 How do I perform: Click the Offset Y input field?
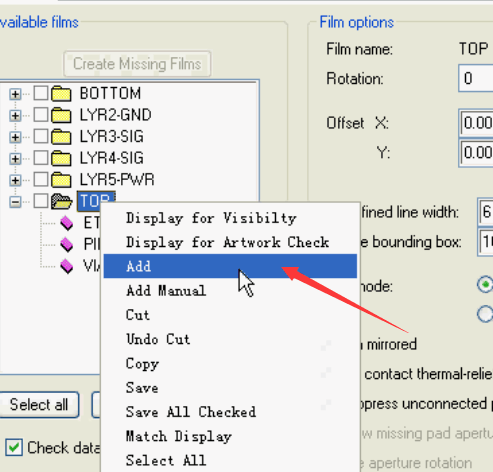coord(476,153)
